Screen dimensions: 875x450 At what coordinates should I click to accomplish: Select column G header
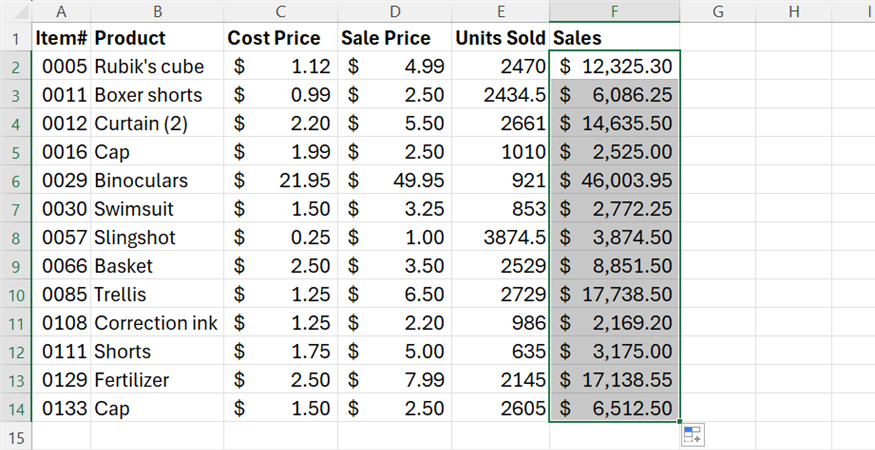pos(718,11)
